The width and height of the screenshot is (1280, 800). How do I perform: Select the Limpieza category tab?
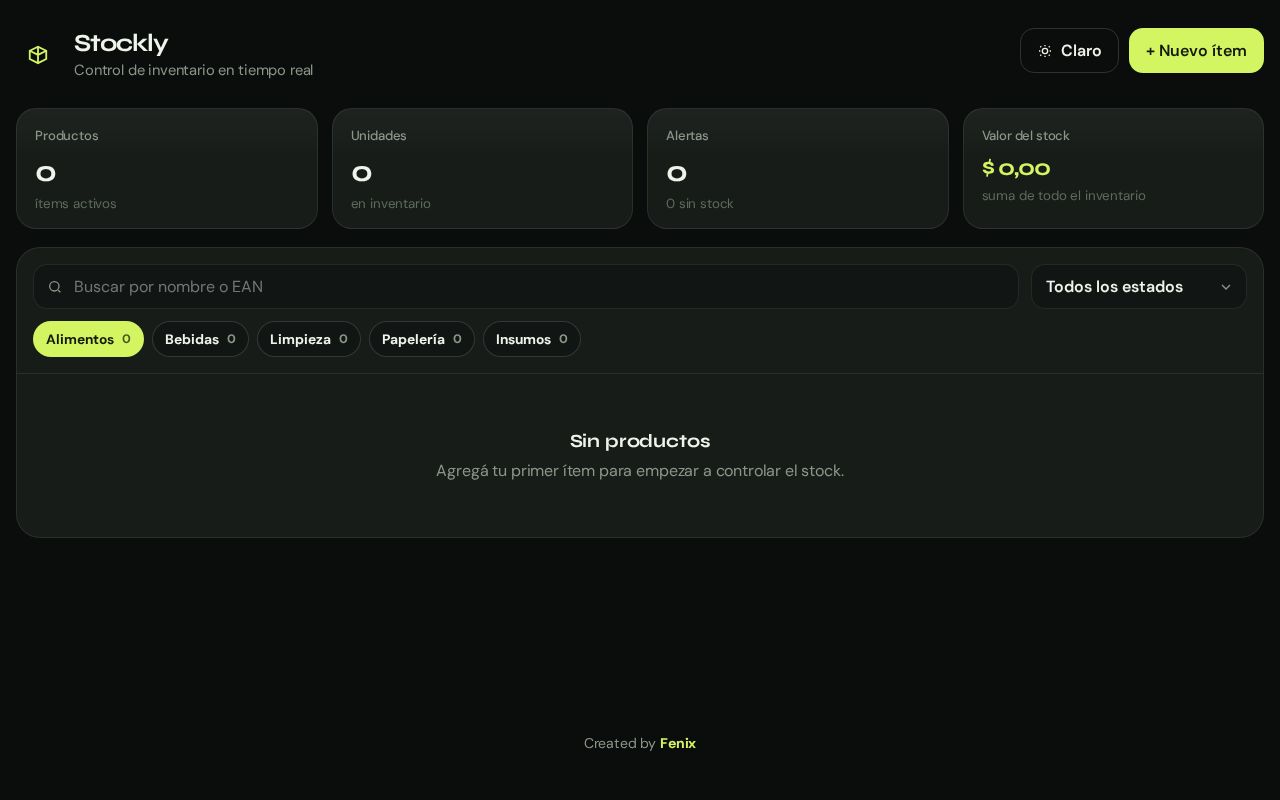pyautogui.click(x=309, y=339)
